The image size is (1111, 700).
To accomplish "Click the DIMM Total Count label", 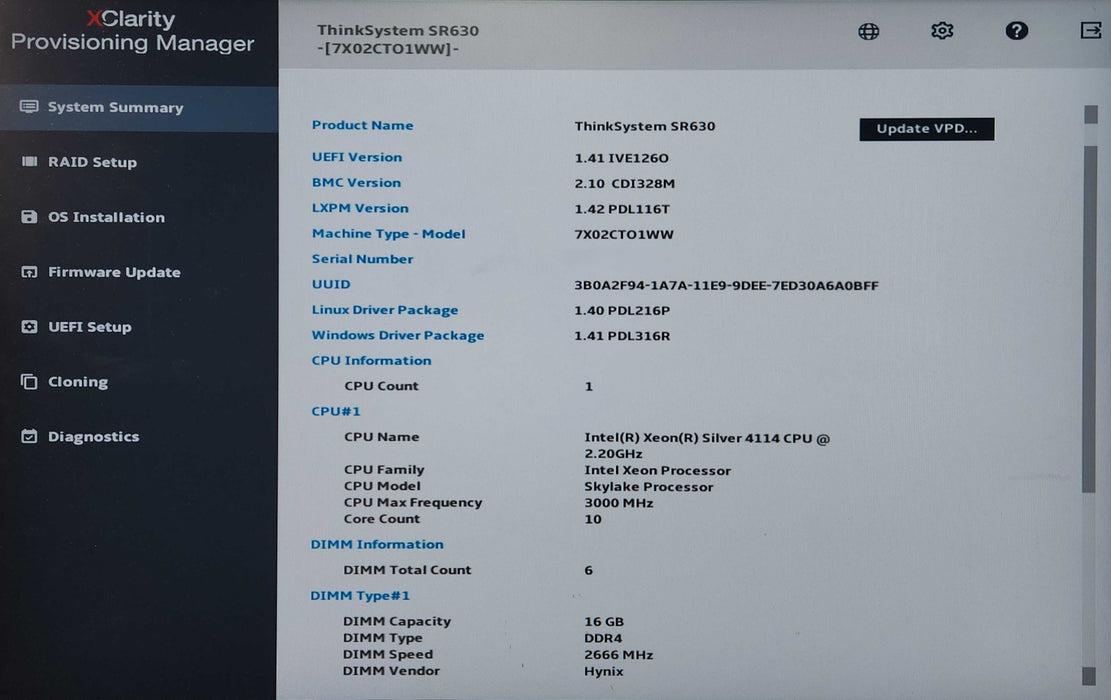I will point(407,570).
